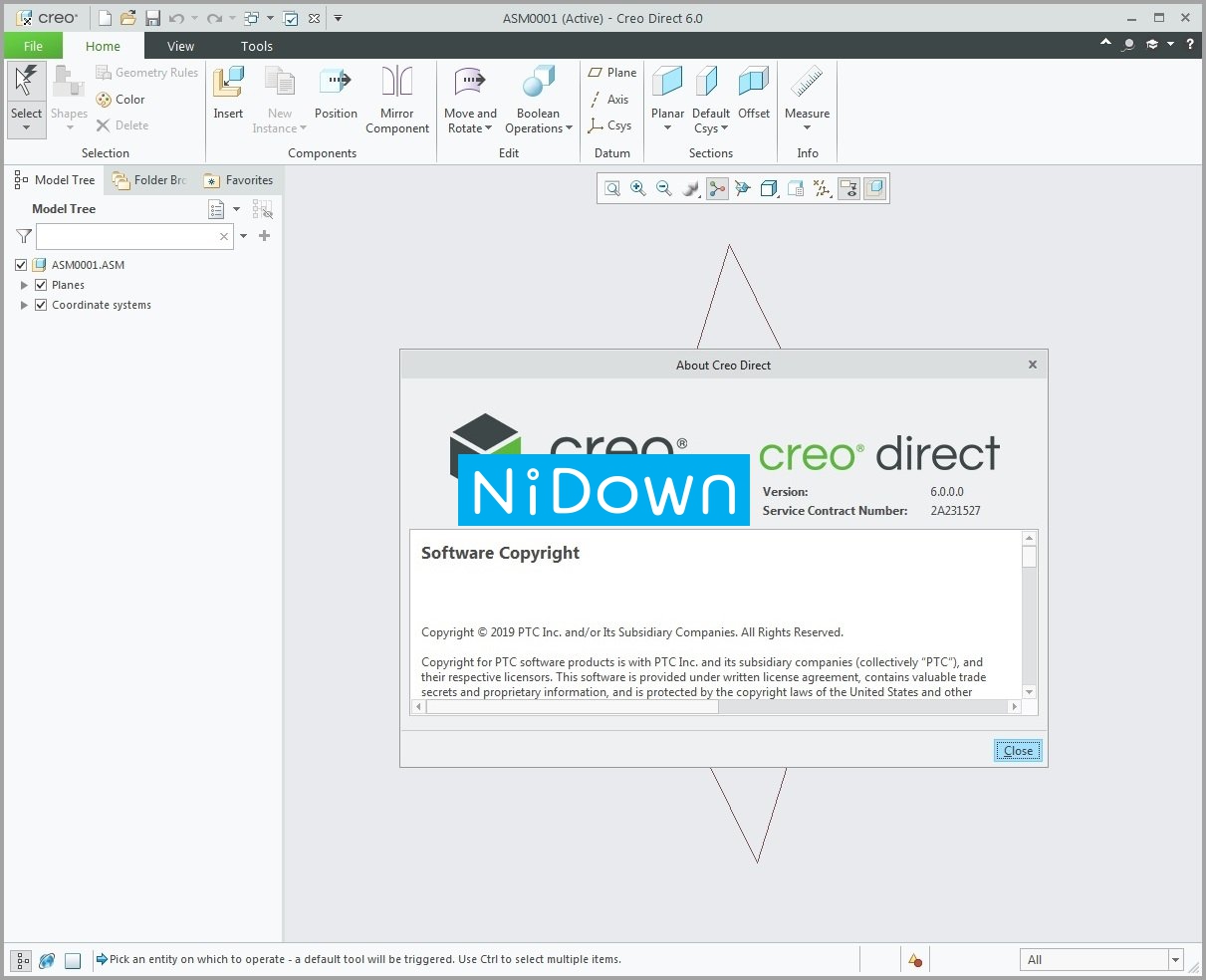Close the About Creo Direct dialog with X
This screenshot has width=1206, height=980.
[x=1033, y=365]
